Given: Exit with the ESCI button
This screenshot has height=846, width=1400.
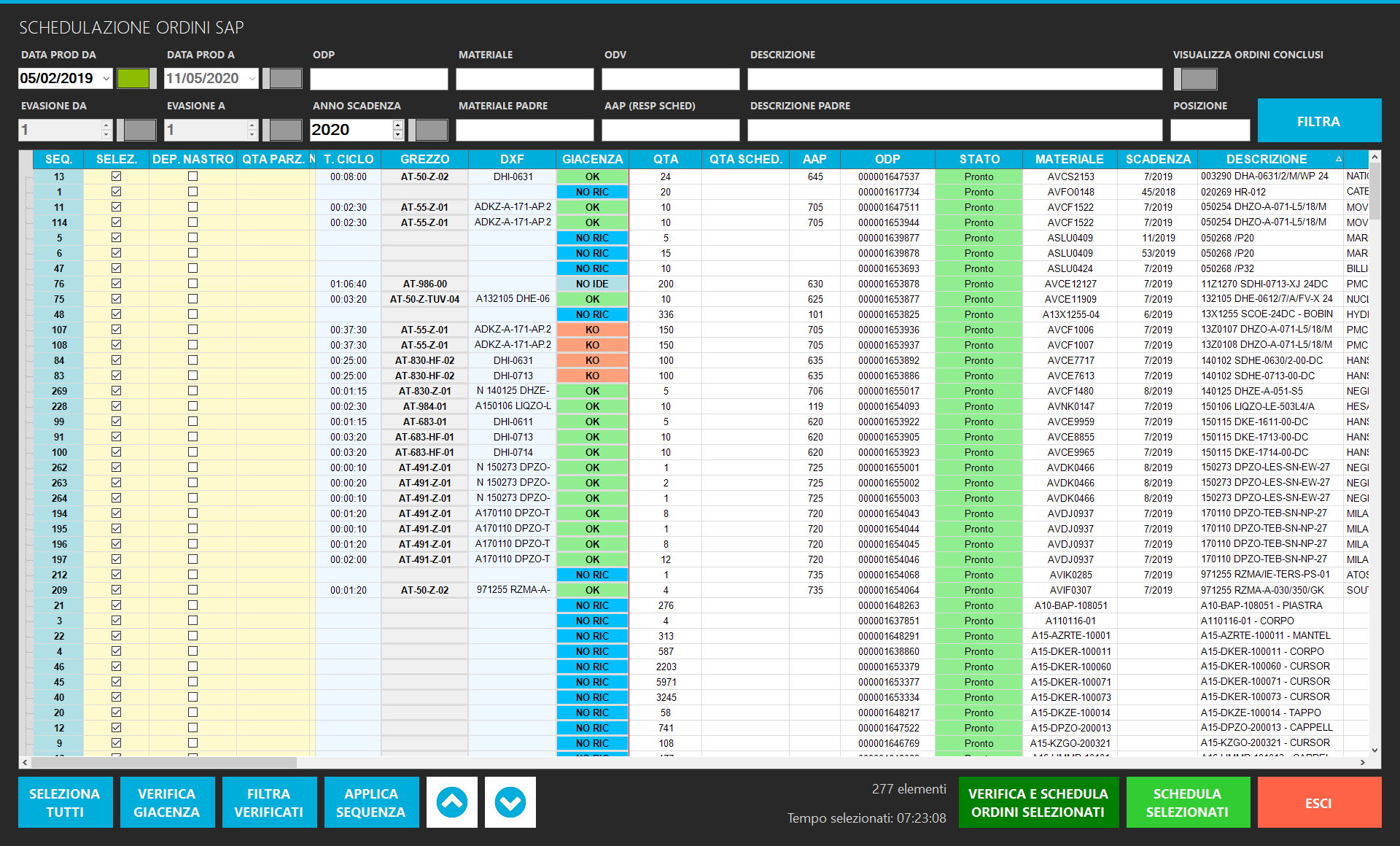Looking at the screenshot, I should pos(1319,802).
